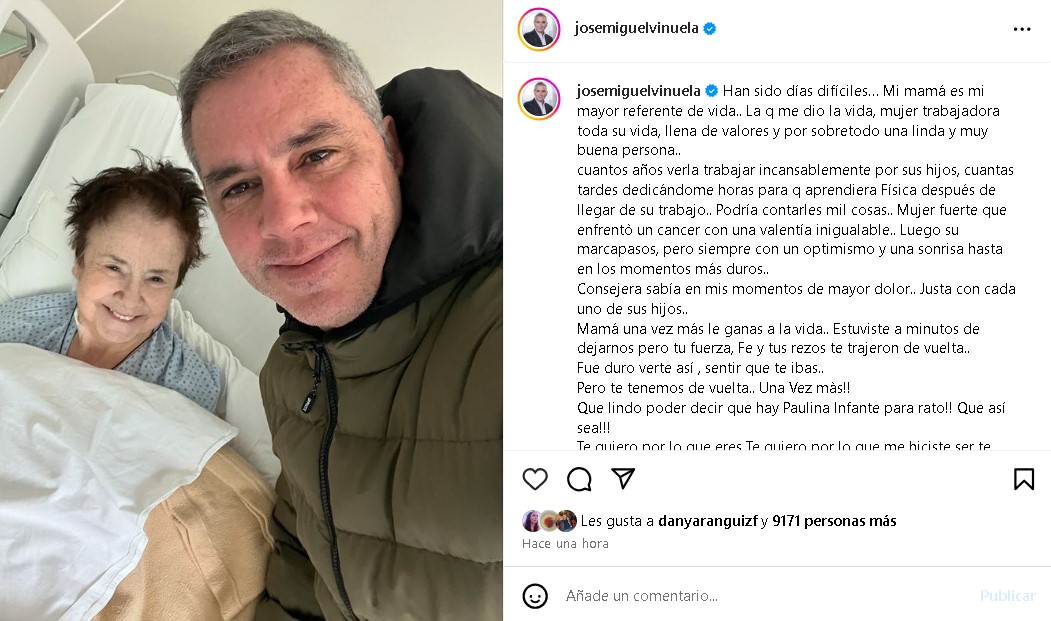The width and height of the screenshot is (1051, 621).
Task: Click caption profile avatar beside post text
Action: tap(539, 99)
